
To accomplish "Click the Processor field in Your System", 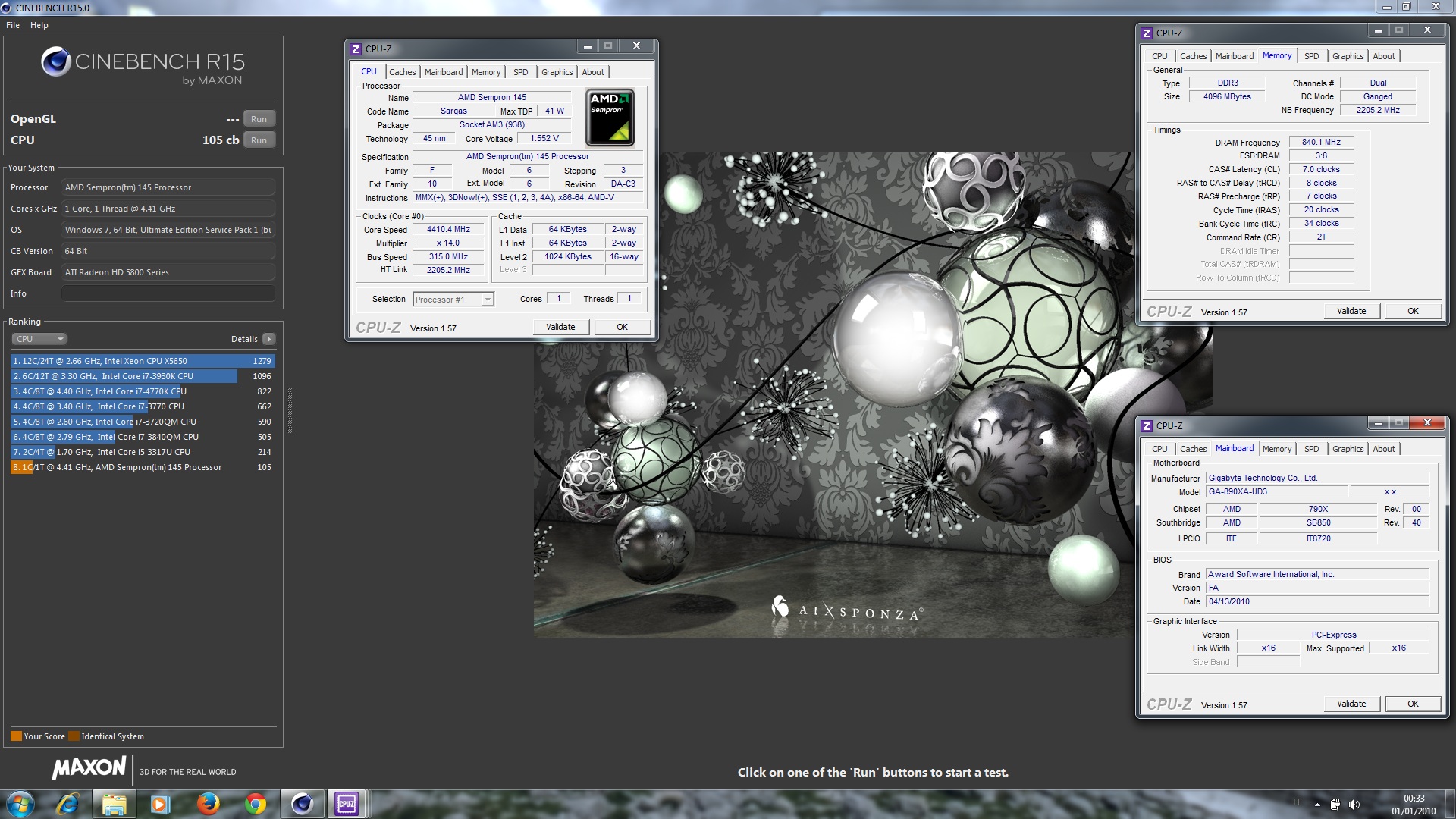I will [x=168, y=187].
